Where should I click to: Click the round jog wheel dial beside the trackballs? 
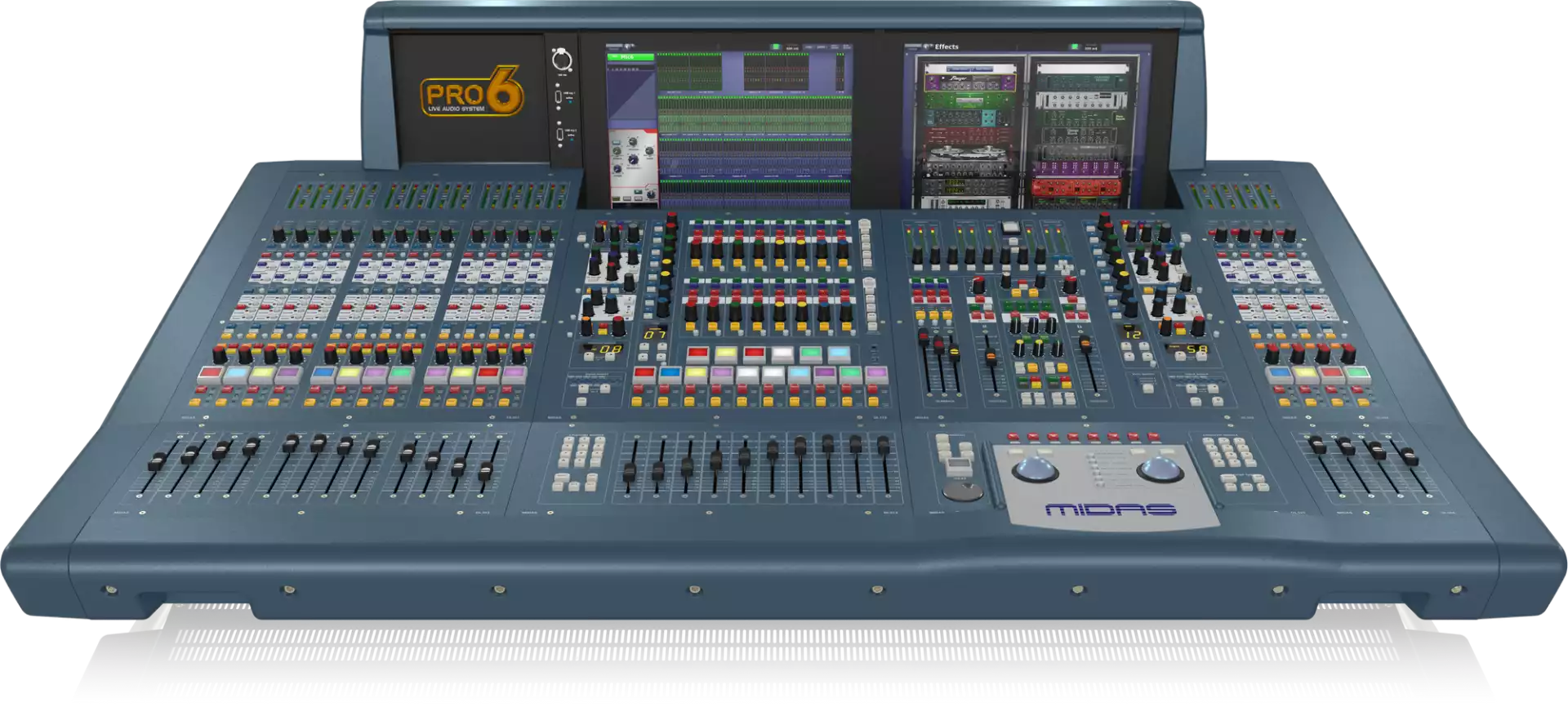click(x=961, y=491)
